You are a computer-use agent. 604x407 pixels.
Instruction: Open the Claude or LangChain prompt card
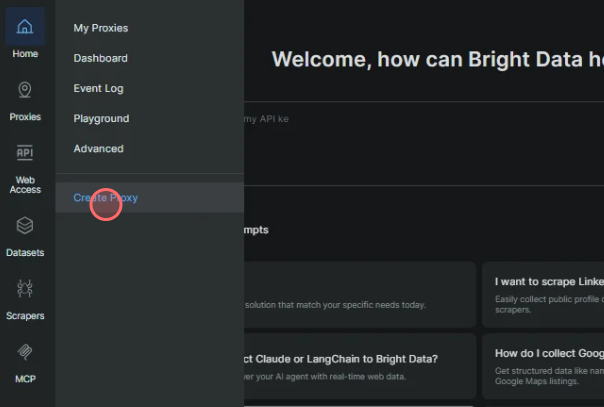click(360, 367)
